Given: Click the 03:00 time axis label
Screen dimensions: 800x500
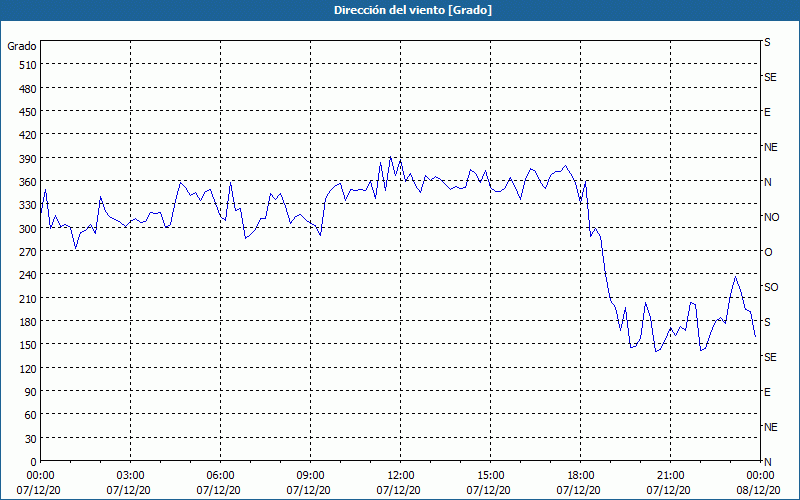Looking at the screenshot, I should (x=131, y=476).
